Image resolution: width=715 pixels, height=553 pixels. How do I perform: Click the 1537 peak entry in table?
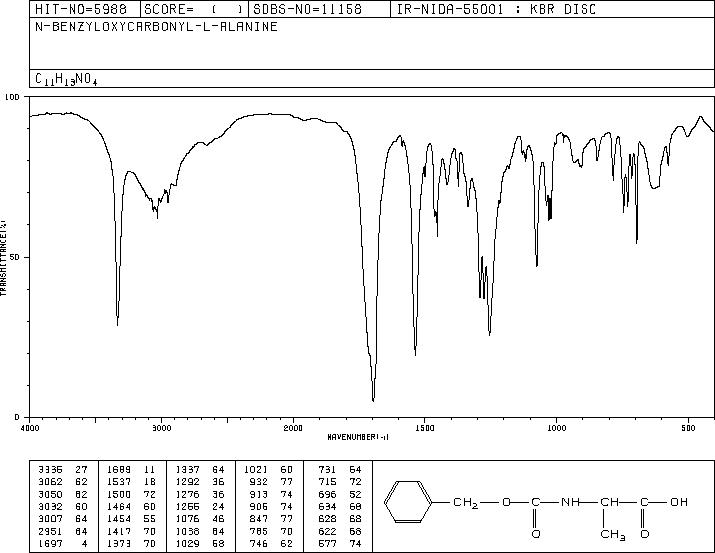(131, 482)
